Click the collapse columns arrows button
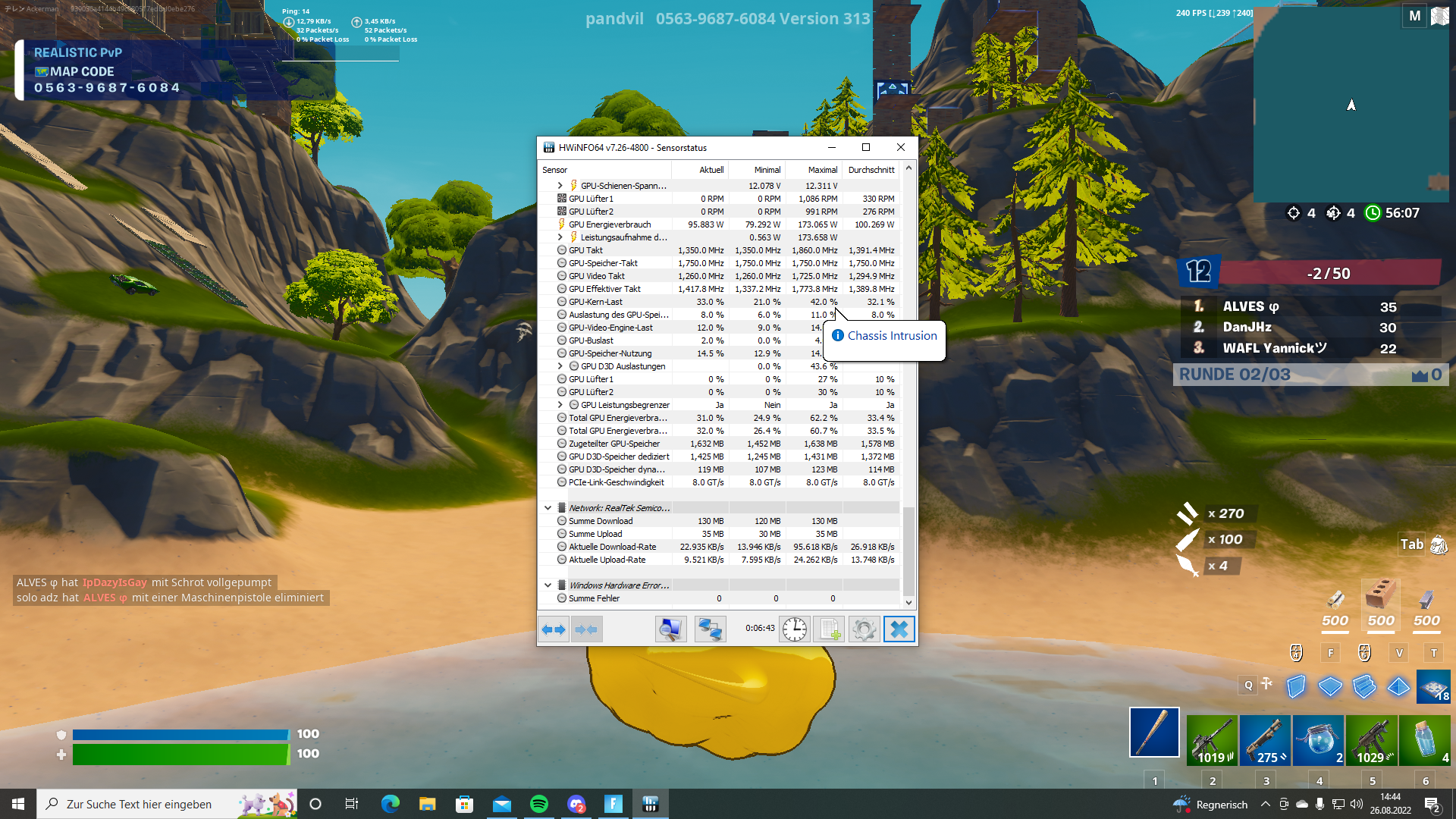The image size is (1456, 819). [586, 629]
